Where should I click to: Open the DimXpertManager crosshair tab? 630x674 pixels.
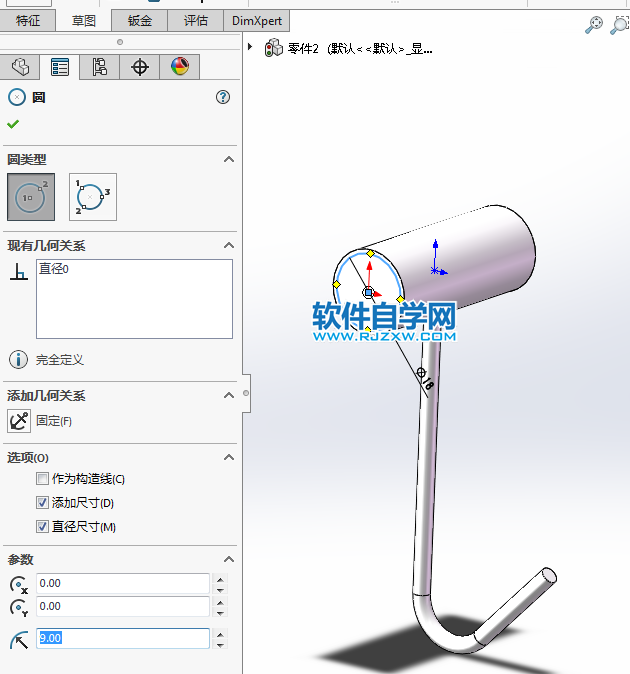(140, 67)
